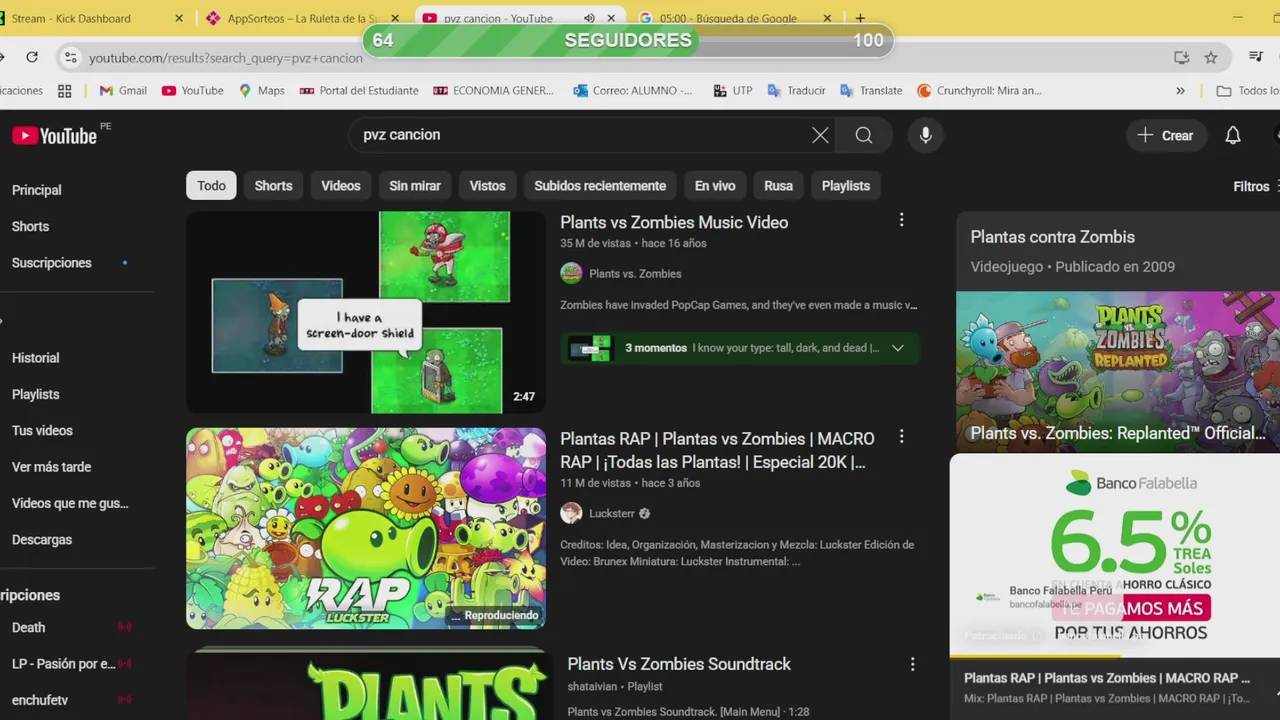Click the Crear button
The image size is (1280, 720).
click(1166, 135)
